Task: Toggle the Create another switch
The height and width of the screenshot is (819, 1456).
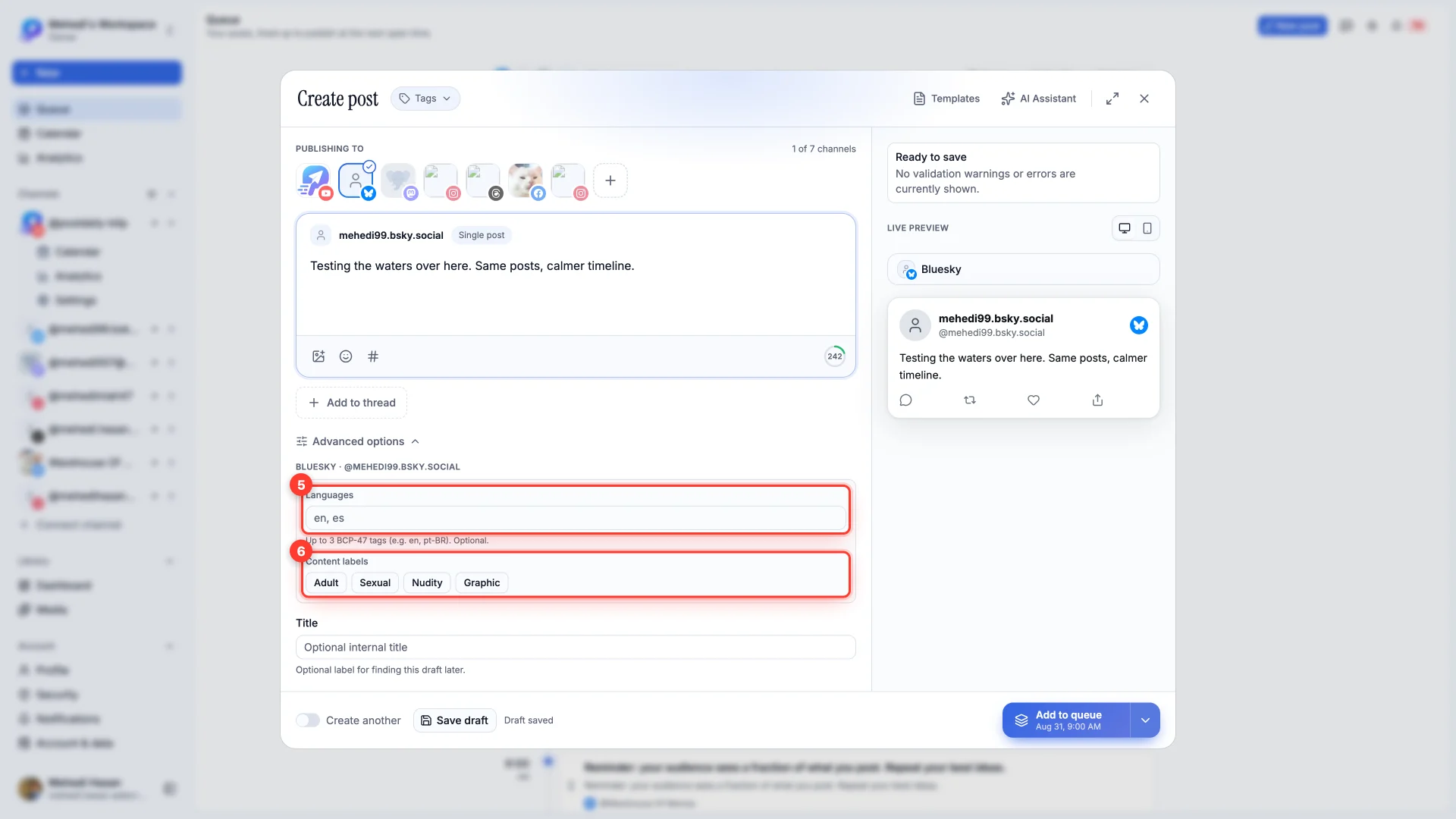Action: coord(308,720)
